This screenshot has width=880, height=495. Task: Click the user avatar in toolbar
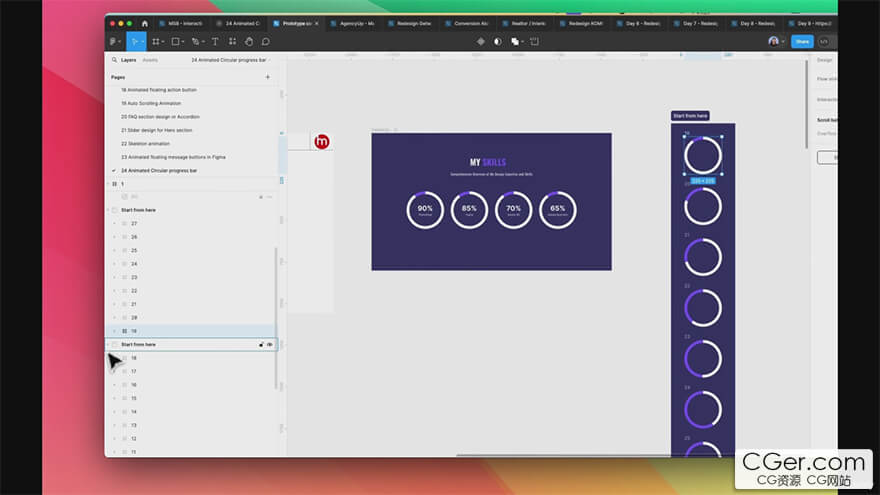point(773,42)
